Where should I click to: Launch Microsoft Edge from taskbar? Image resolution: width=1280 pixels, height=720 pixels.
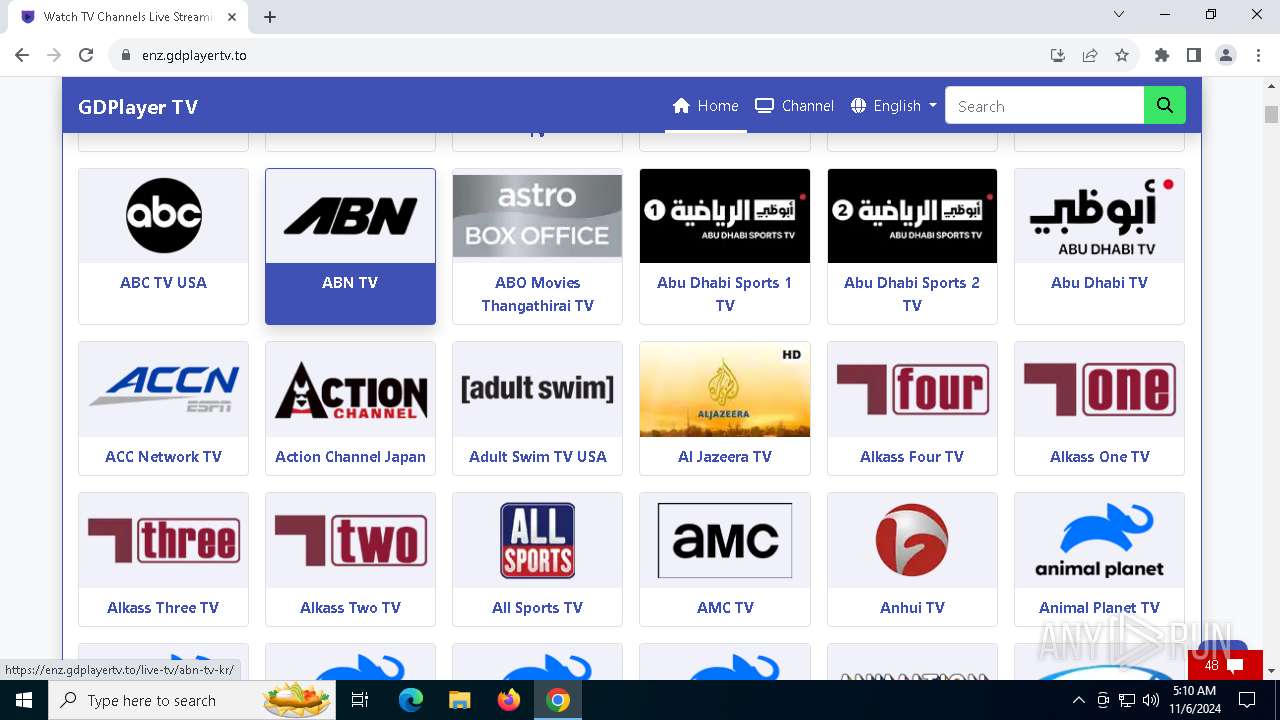(411, 700)
